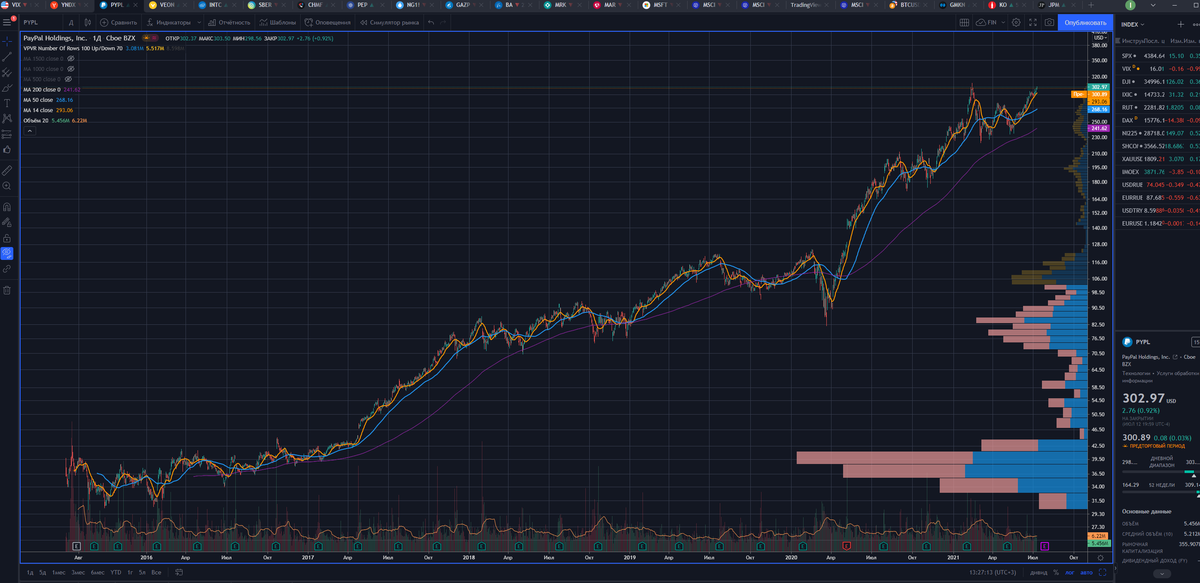Screen dimensions: 1200x583
Task: Select the trend line drawing tool
Action: [7, 57]
